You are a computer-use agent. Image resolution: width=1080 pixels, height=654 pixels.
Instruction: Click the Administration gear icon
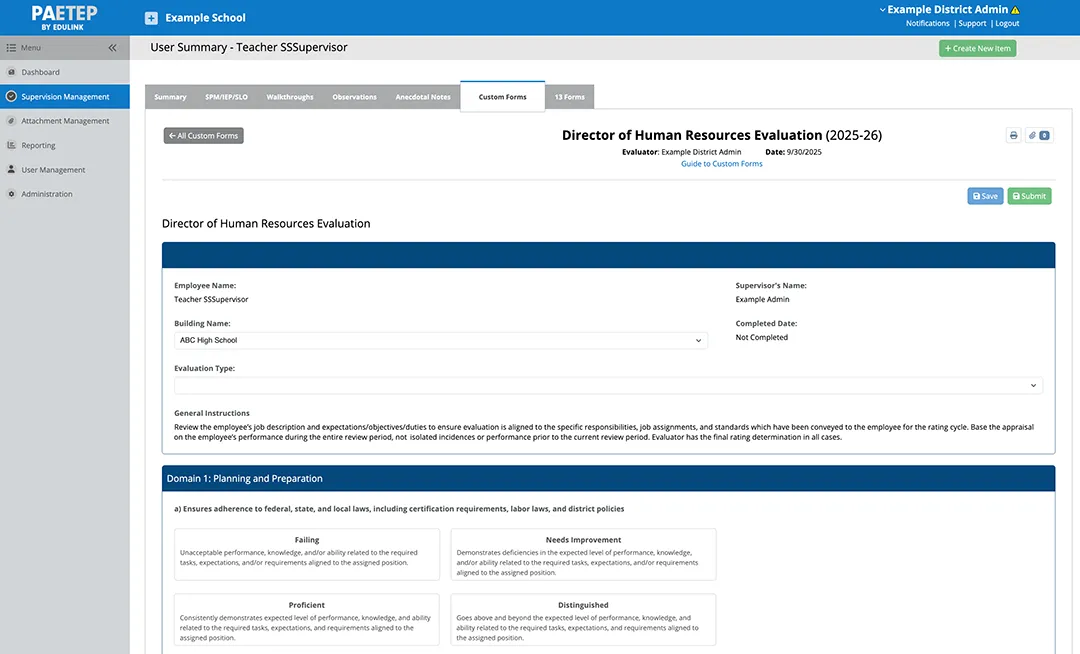[11, 194]
